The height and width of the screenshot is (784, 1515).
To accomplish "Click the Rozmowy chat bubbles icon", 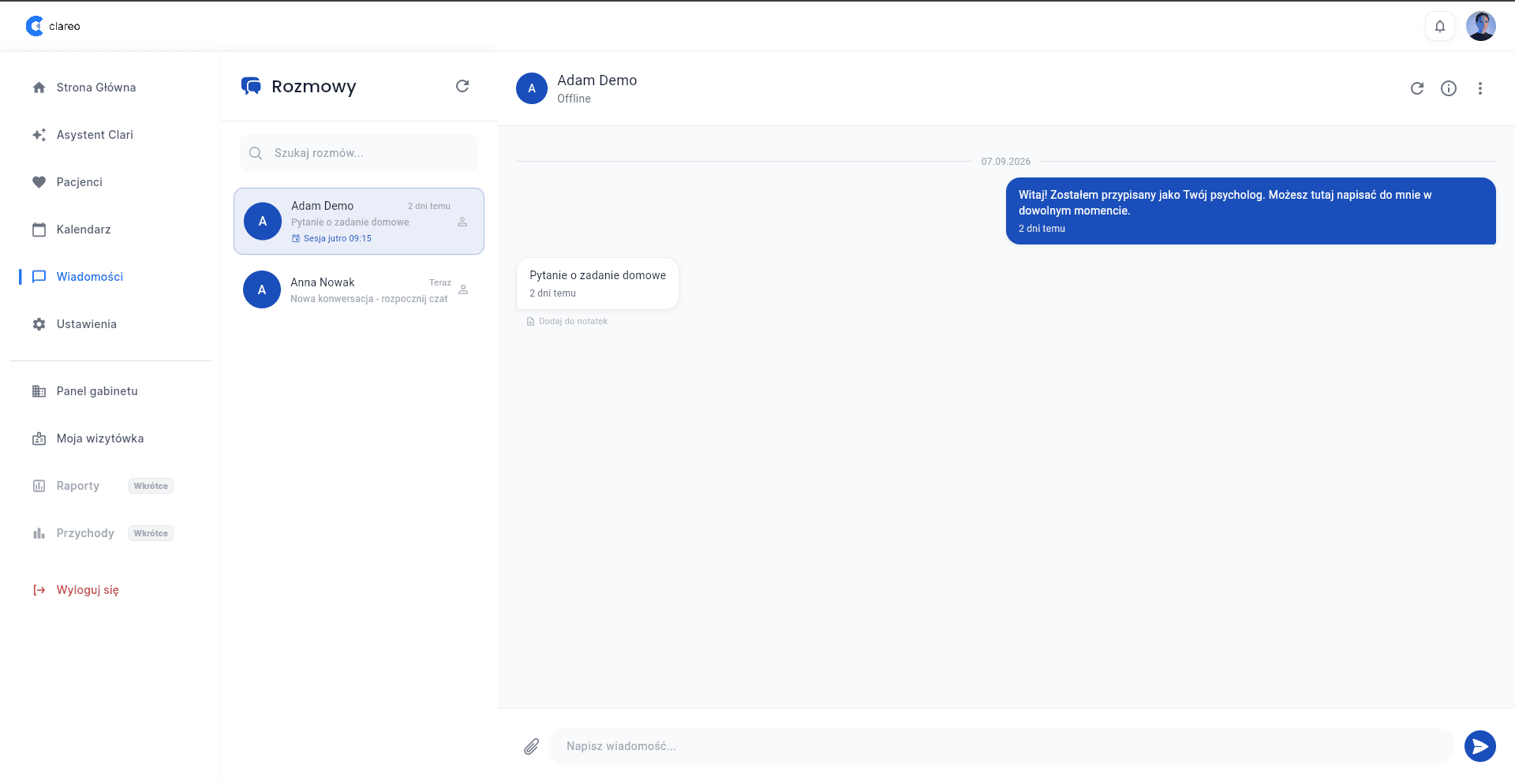I will tap(251, 86).
